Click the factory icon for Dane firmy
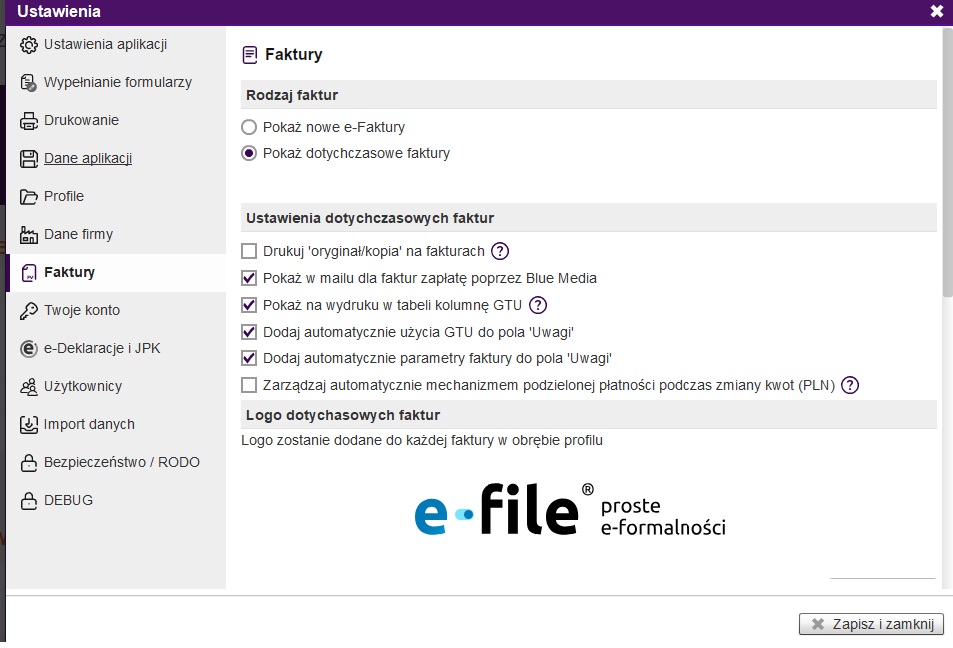Viewport: 953px width, 648px height. (28, 235)
